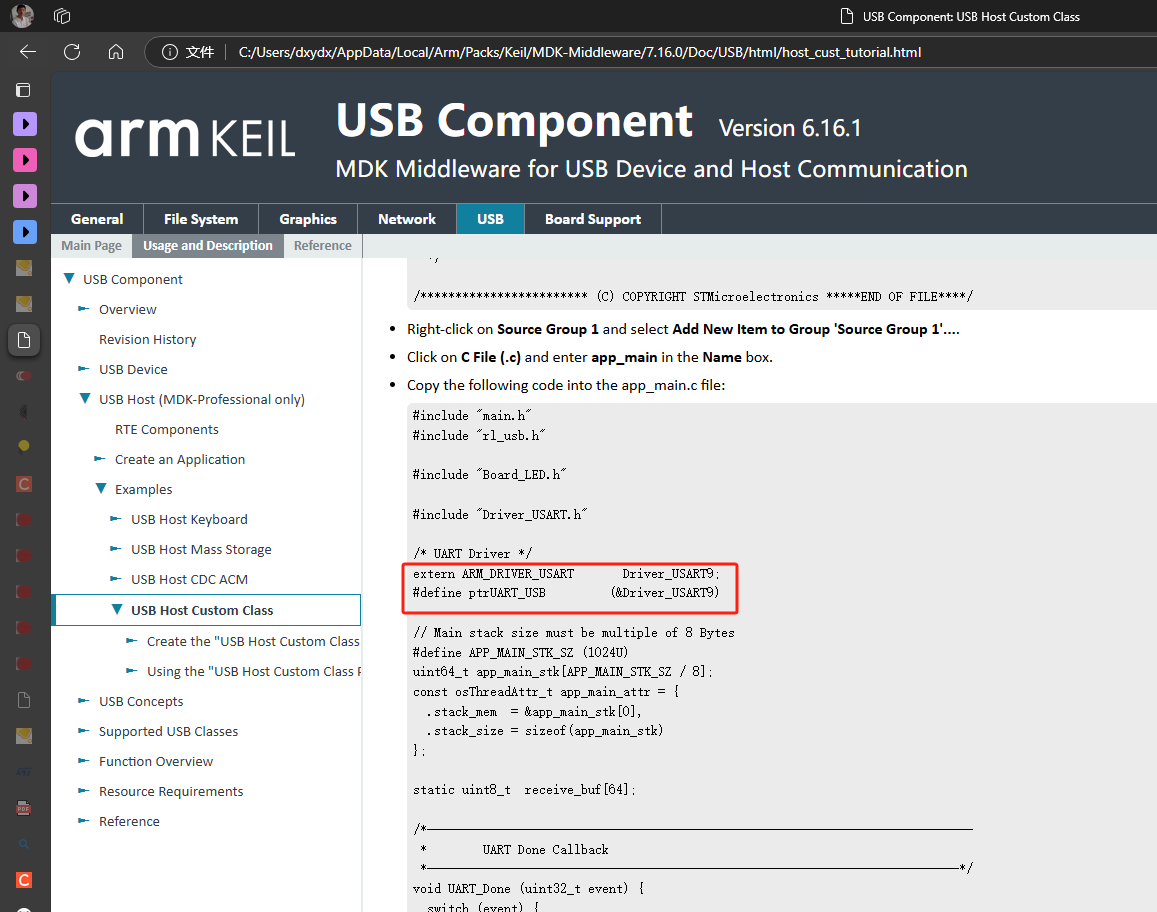Collapse the USB Host Custom Class triangle
The image size is (1157, 912).
(117, 609)
